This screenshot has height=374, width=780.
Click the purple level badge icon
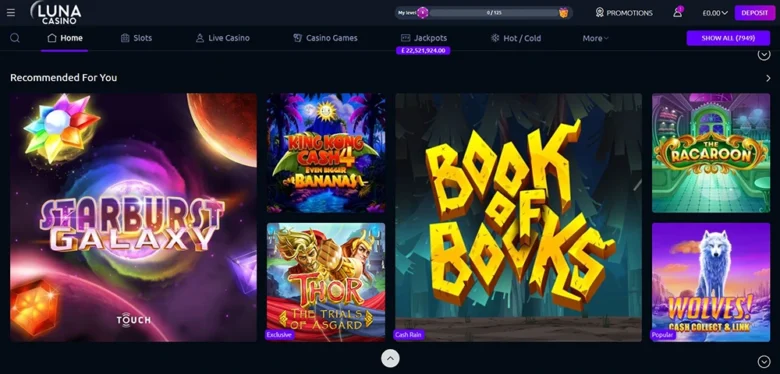coord(422,13)
